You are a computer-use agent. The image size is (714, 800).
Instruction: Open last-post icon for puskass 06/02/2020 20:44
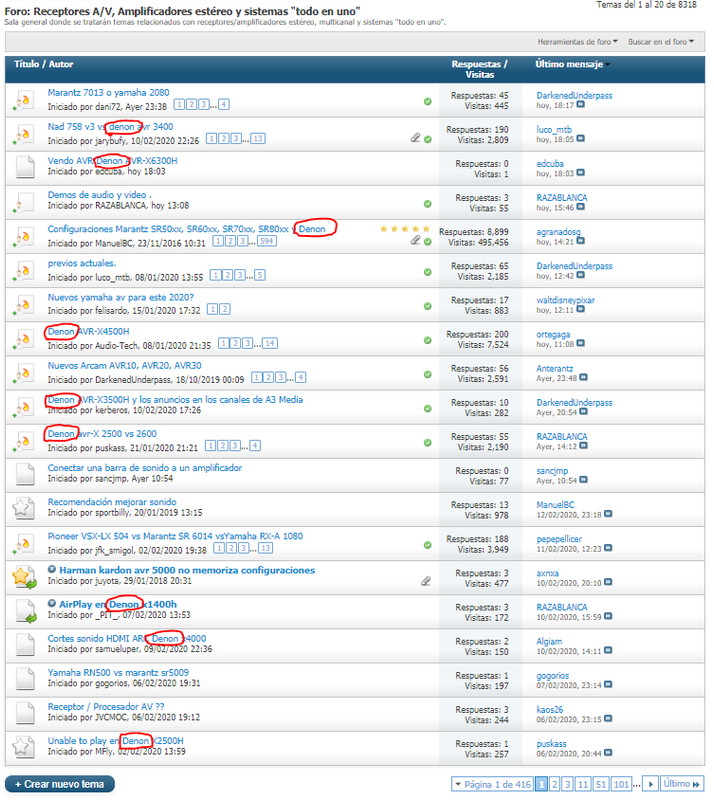click(x=608, y=753)
